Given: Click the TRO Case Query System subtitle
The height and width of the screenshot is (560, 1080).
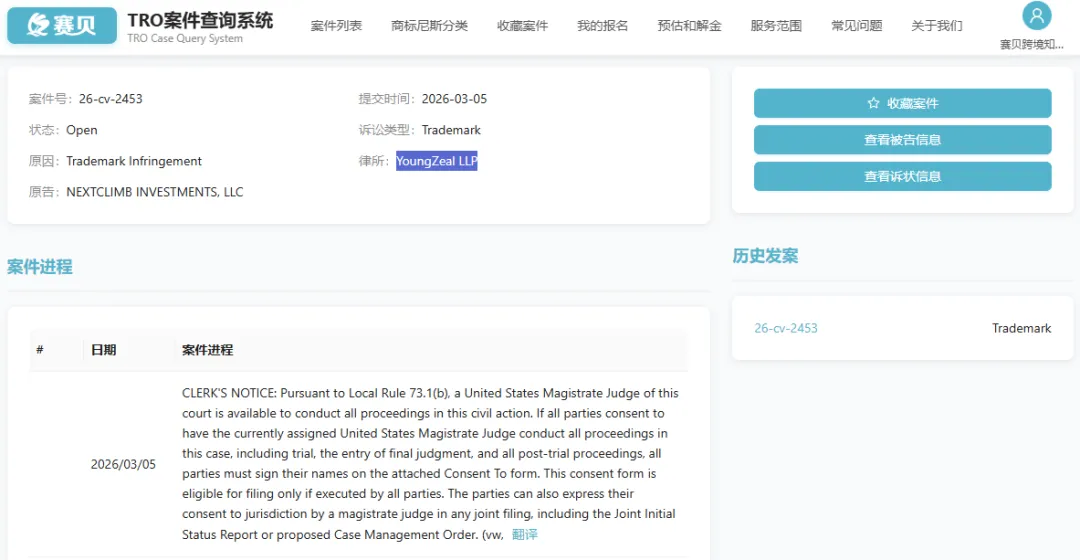Looking at the screenshot, I should click(185, 39).
